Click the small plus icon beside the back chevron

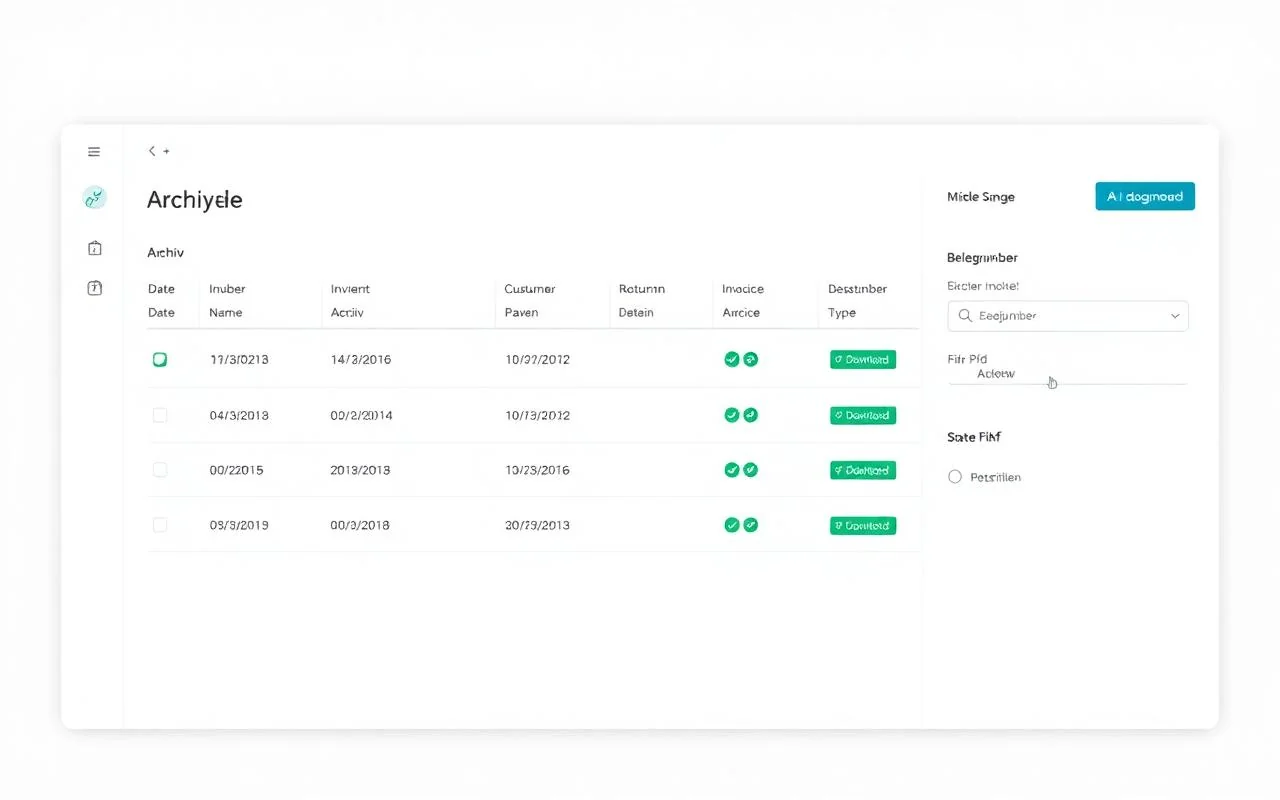(166, 151)
